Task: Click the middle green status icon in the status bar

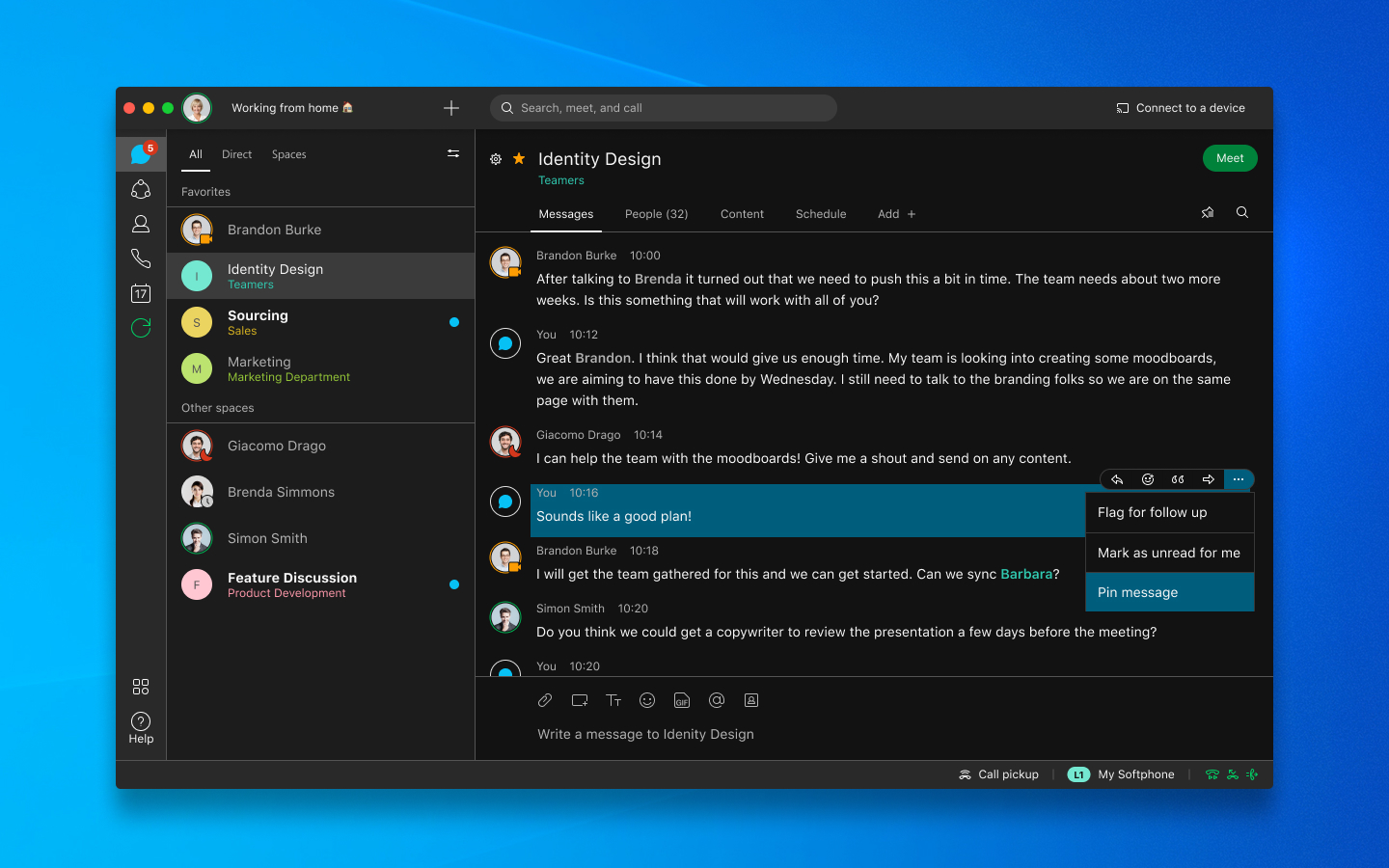Action: click(x=1233, y=774)
